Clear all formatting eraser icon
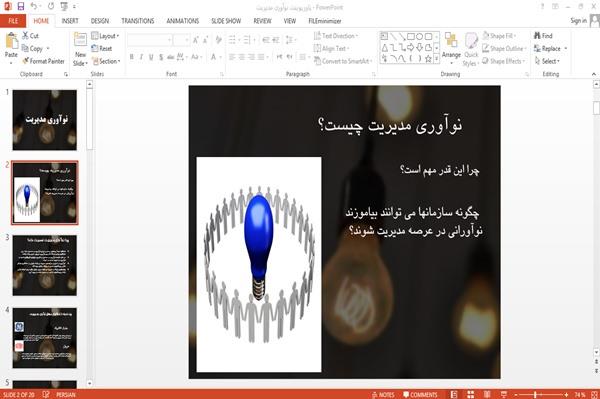The image size is (600, 399). point(218,40)
